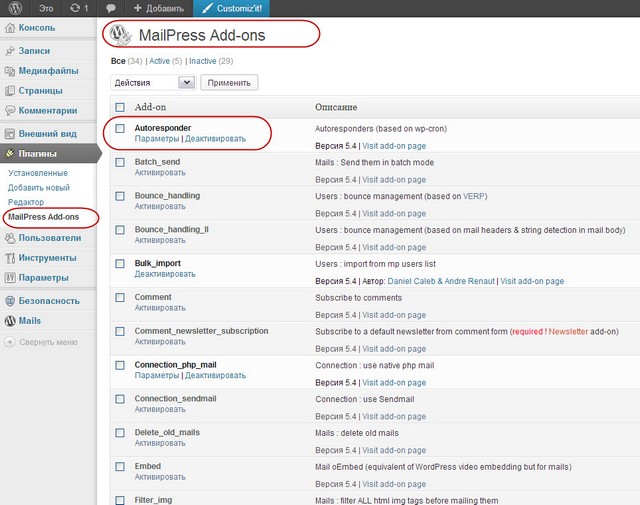Click the Страницы pages icon in sidebar
Screen dimensions: 640x505
(10, 91)
